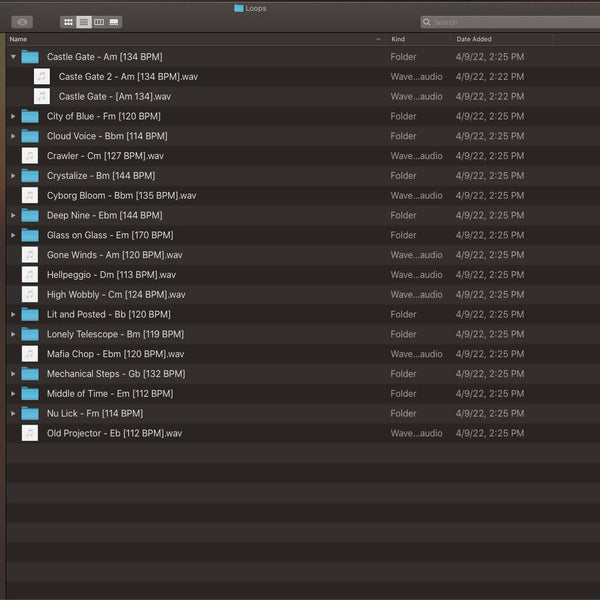This screenshot has height=600, width=600.
Task: Select Old Projector - Eb wav file
Action: (114, 433)
